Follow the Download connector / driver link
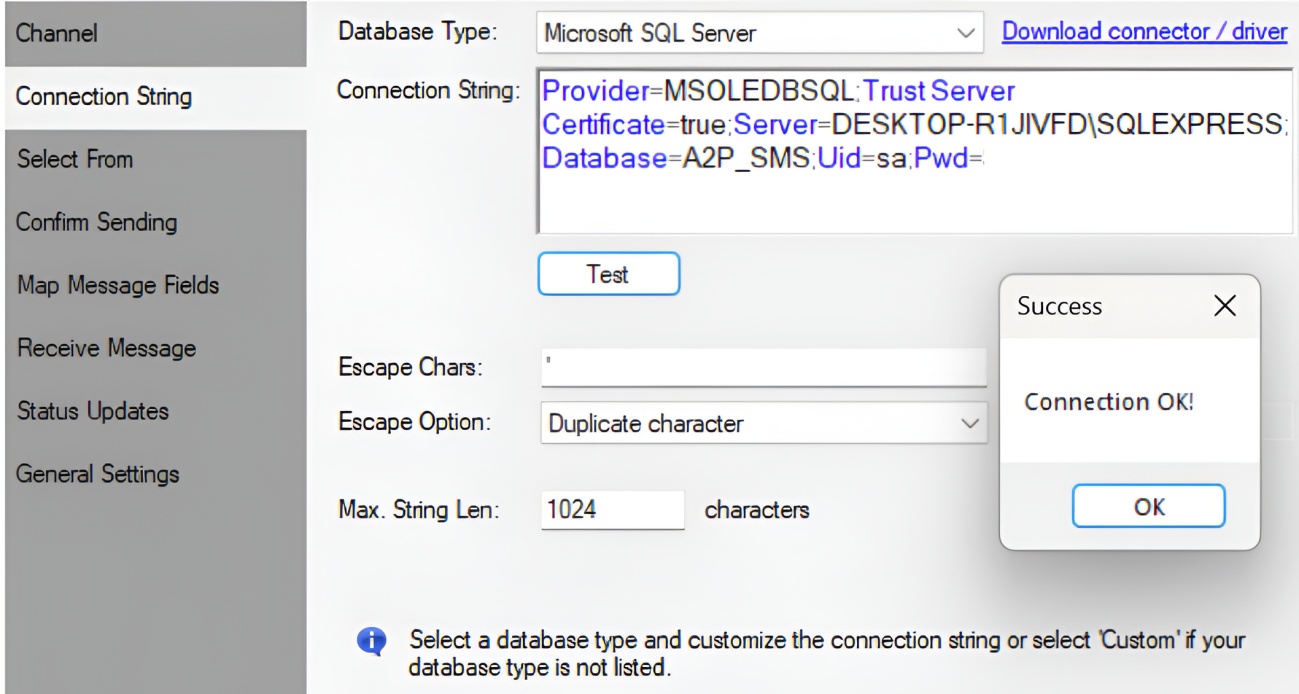The image size is (1299, 694). (x=1145, y=31)
